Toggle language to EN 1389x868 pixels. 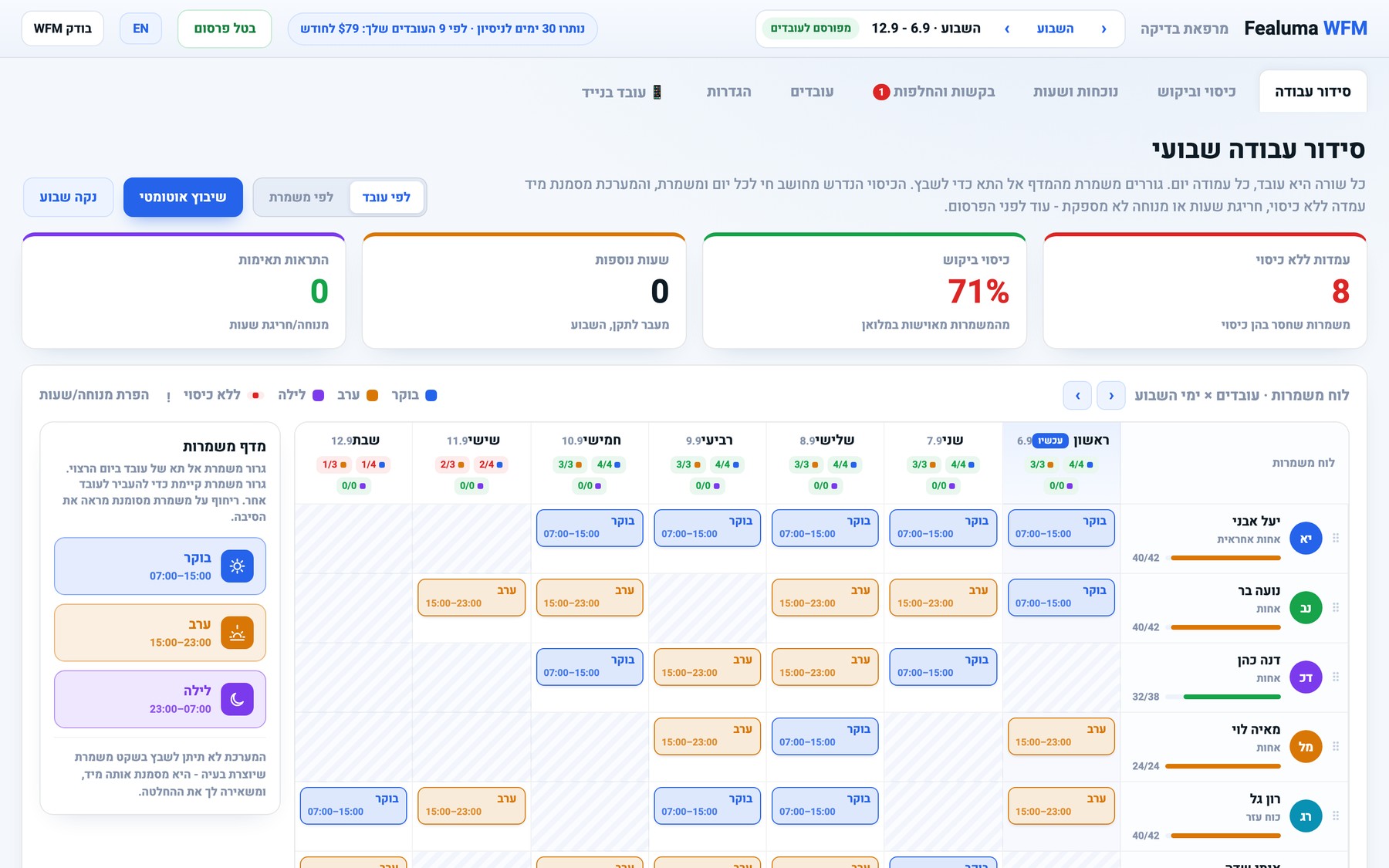tap(140, 29)
